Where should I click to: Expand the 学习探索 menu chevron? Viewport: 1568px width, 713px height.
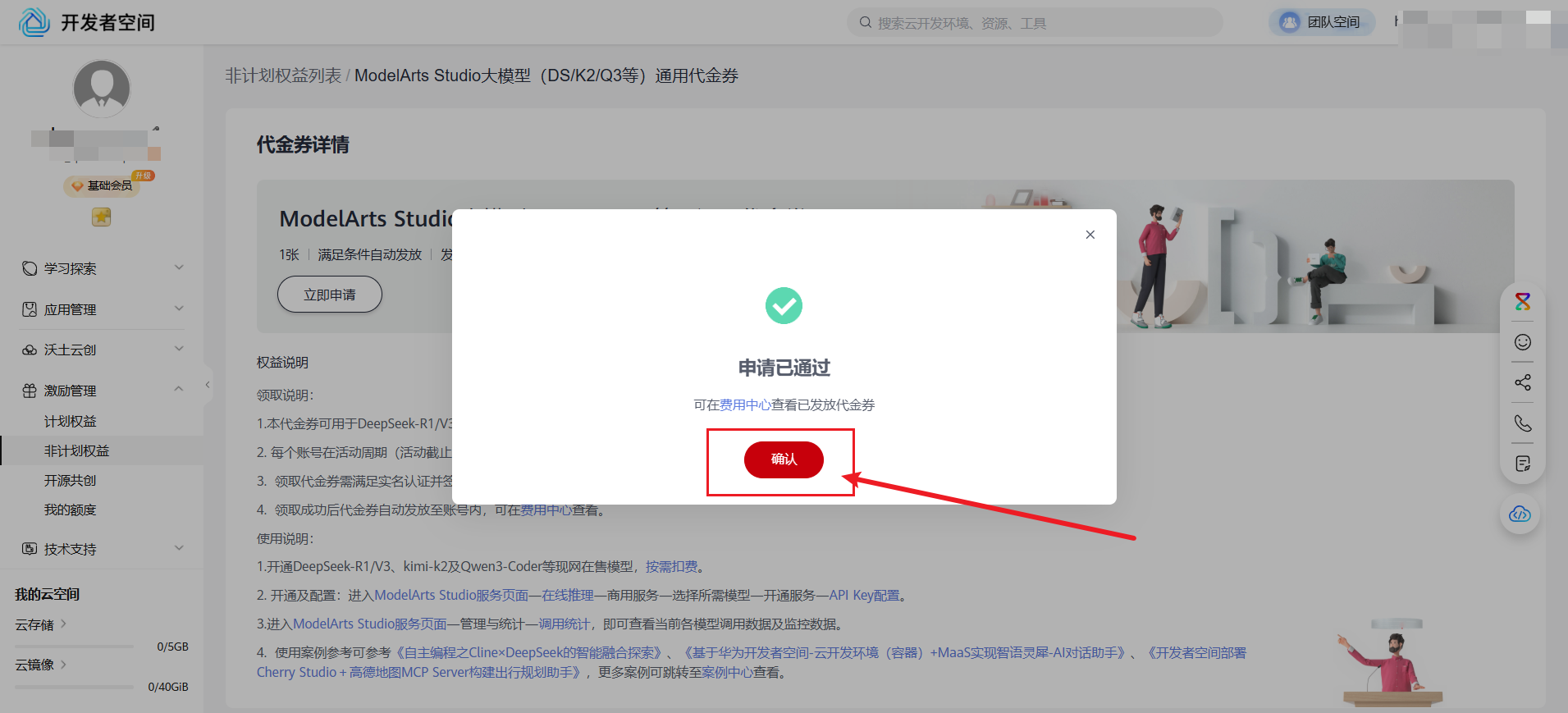[179, 268]
